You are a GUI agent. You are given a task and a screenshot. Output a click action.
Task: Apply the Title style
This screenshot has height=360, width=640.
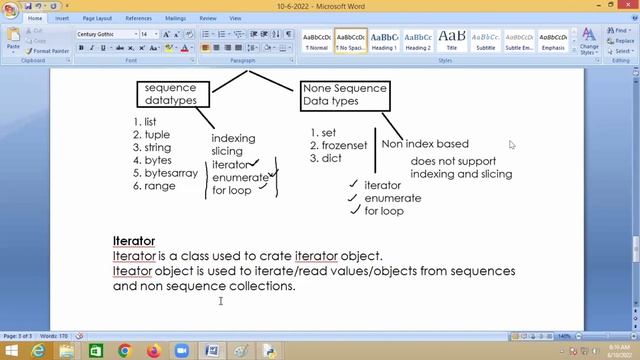tap(452, 41)
